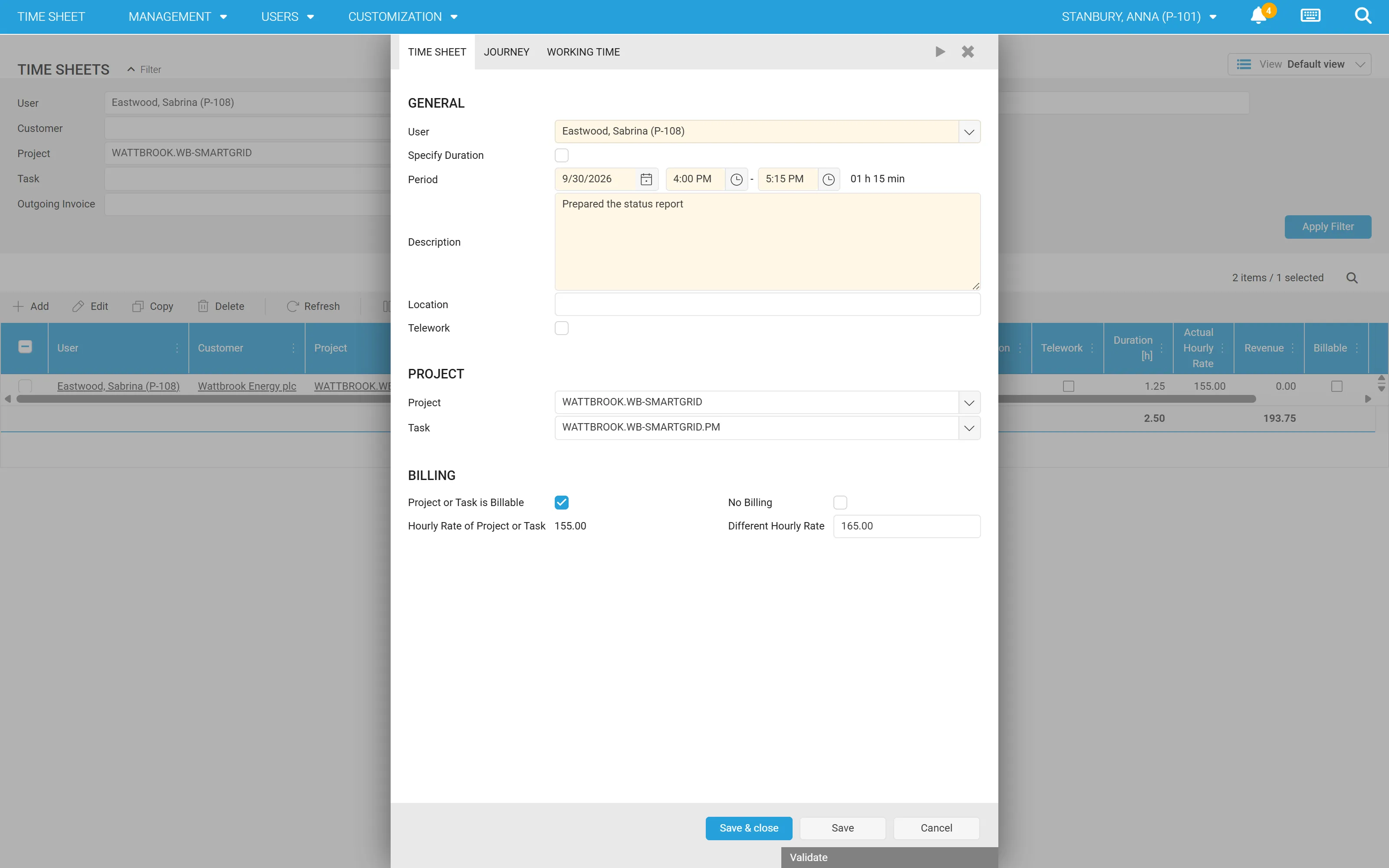Viewport: 1389px width, 868px height.
Task: Expand the Project dropdown
Action: (969, 403)
